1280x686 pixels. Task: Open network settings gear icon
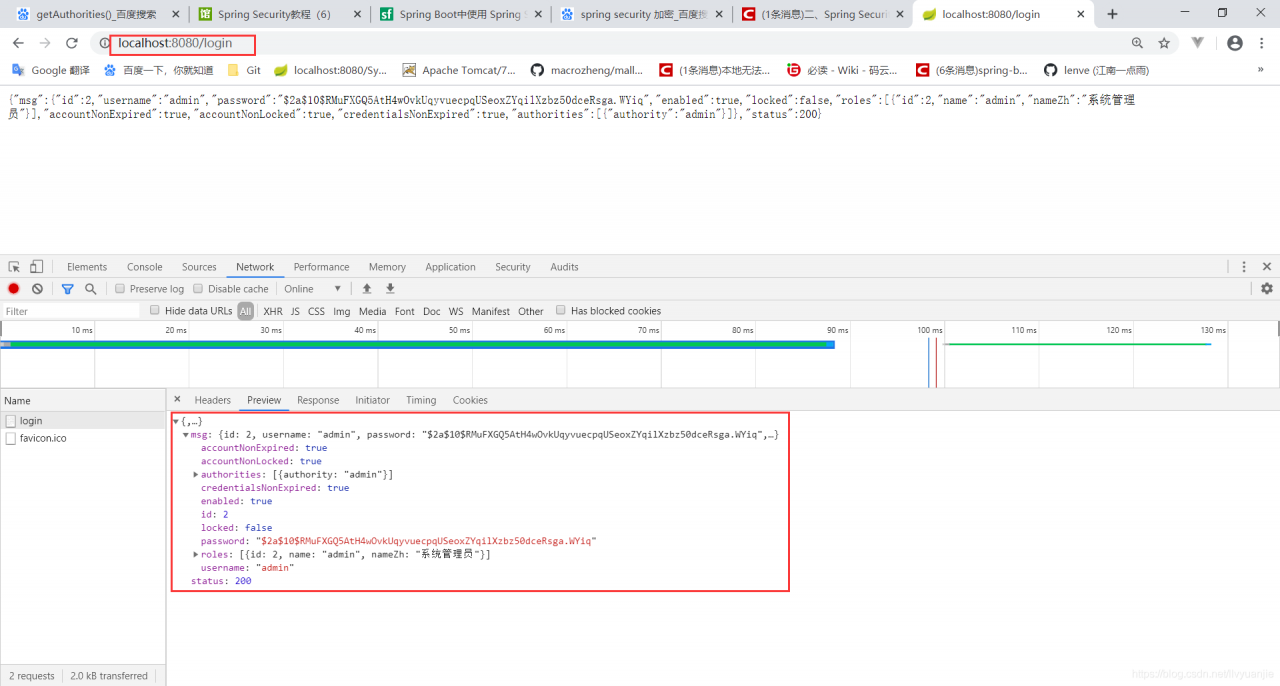pyautogui.click(x=1267, y=289)
